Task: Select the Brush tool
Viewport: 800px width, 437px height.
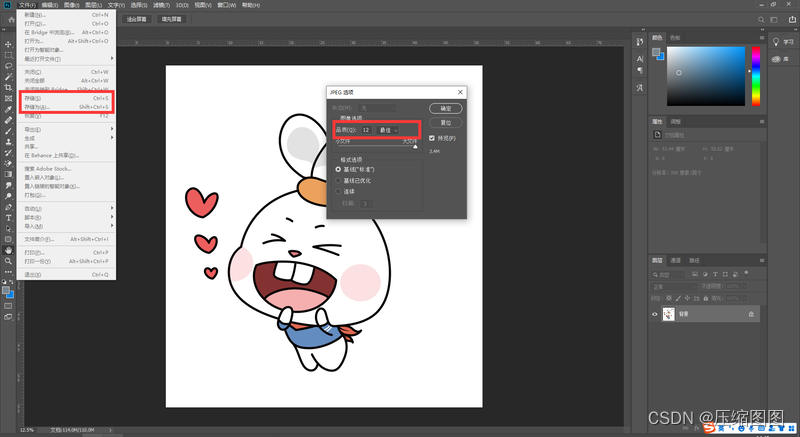Action: point(8,131)
